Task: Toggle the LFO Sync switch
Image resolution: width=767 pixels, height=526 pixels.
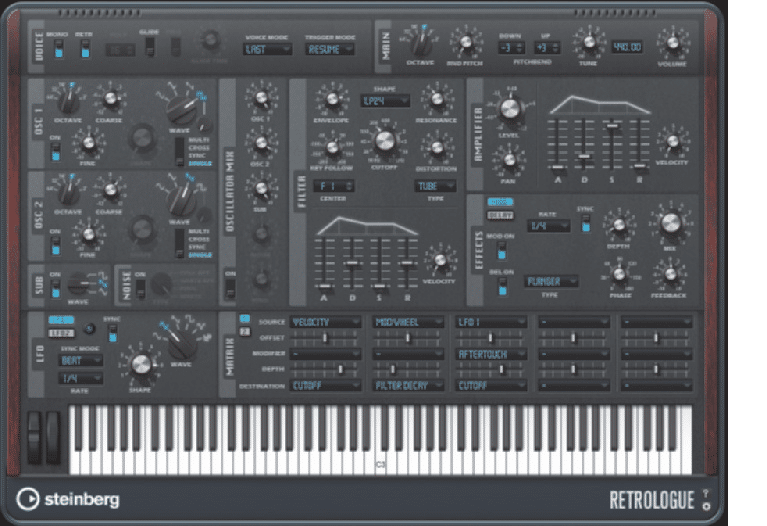Action: coord(113,333)
